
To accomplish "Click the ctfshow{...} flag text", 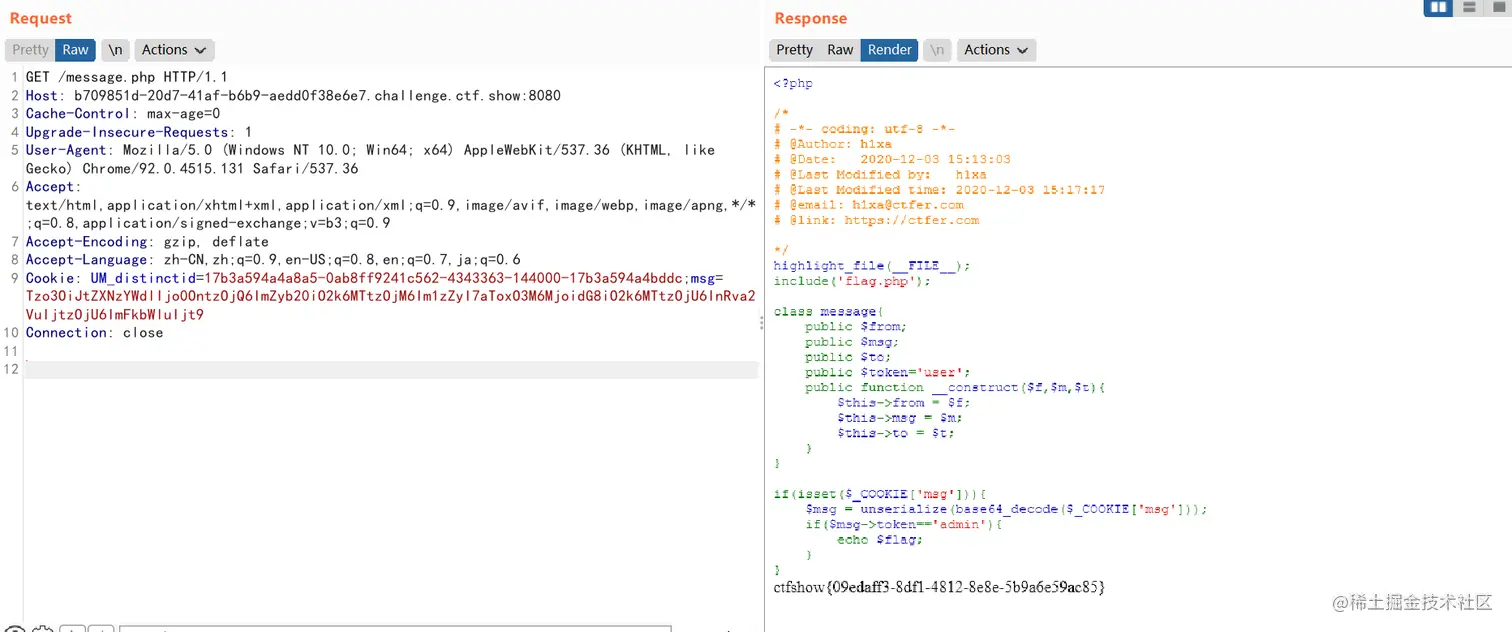I will pyautogui.click(x=939, y=588).
